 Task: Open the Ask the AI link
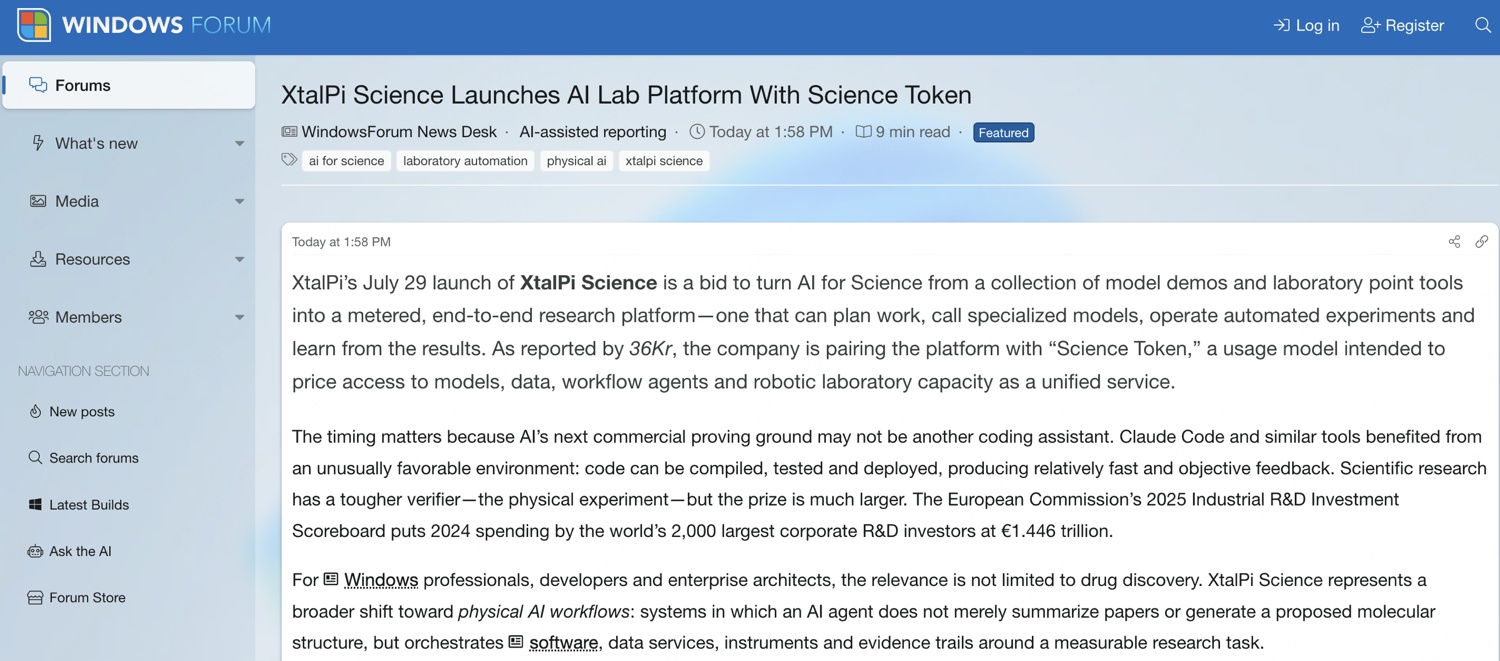(x=80, y=551)
